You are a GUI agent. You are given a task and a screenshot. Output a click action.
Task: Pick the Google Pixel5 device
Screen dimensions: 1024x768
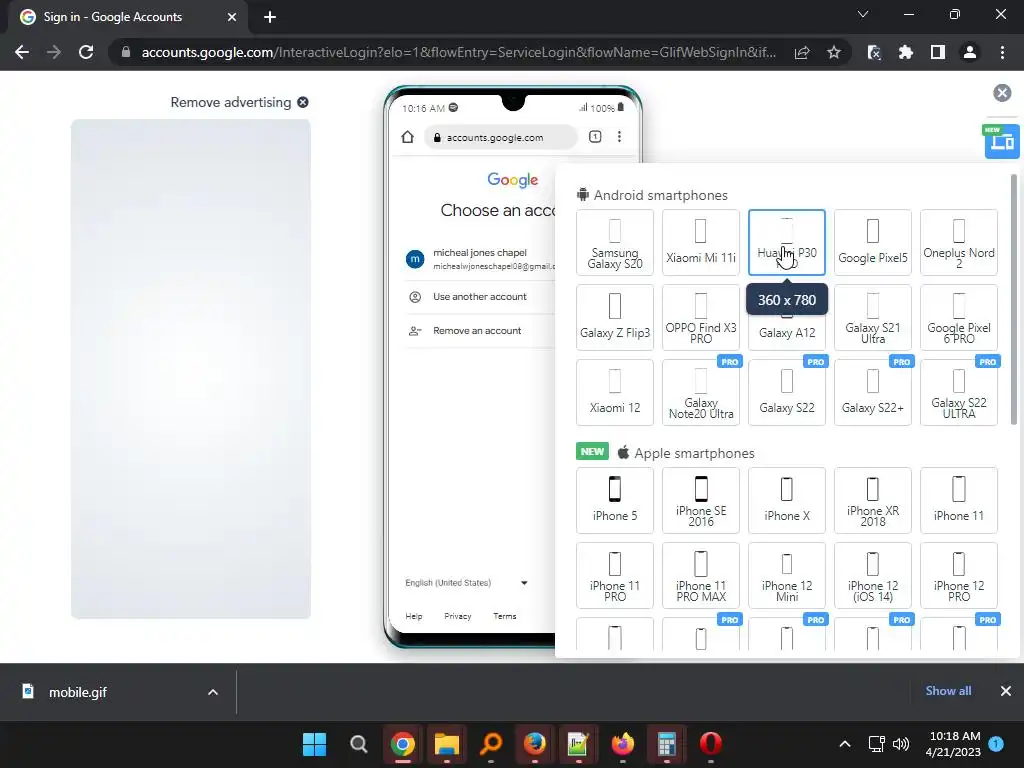[872, 242]
